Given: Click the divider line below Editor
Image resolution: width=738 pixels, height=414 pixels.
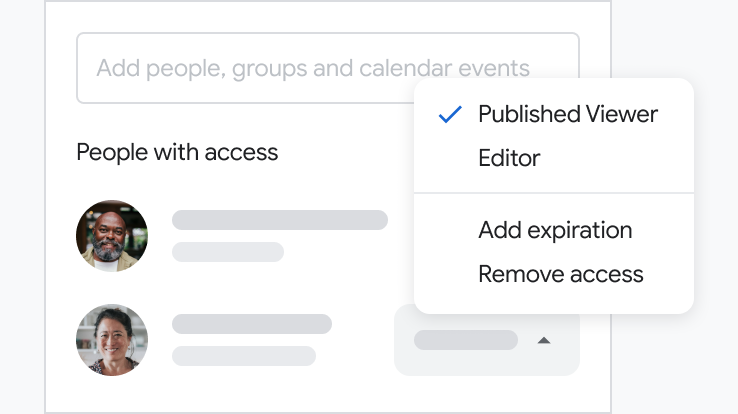Looking at the screenshot, I should pyautogui.click(x=553, y=193).
